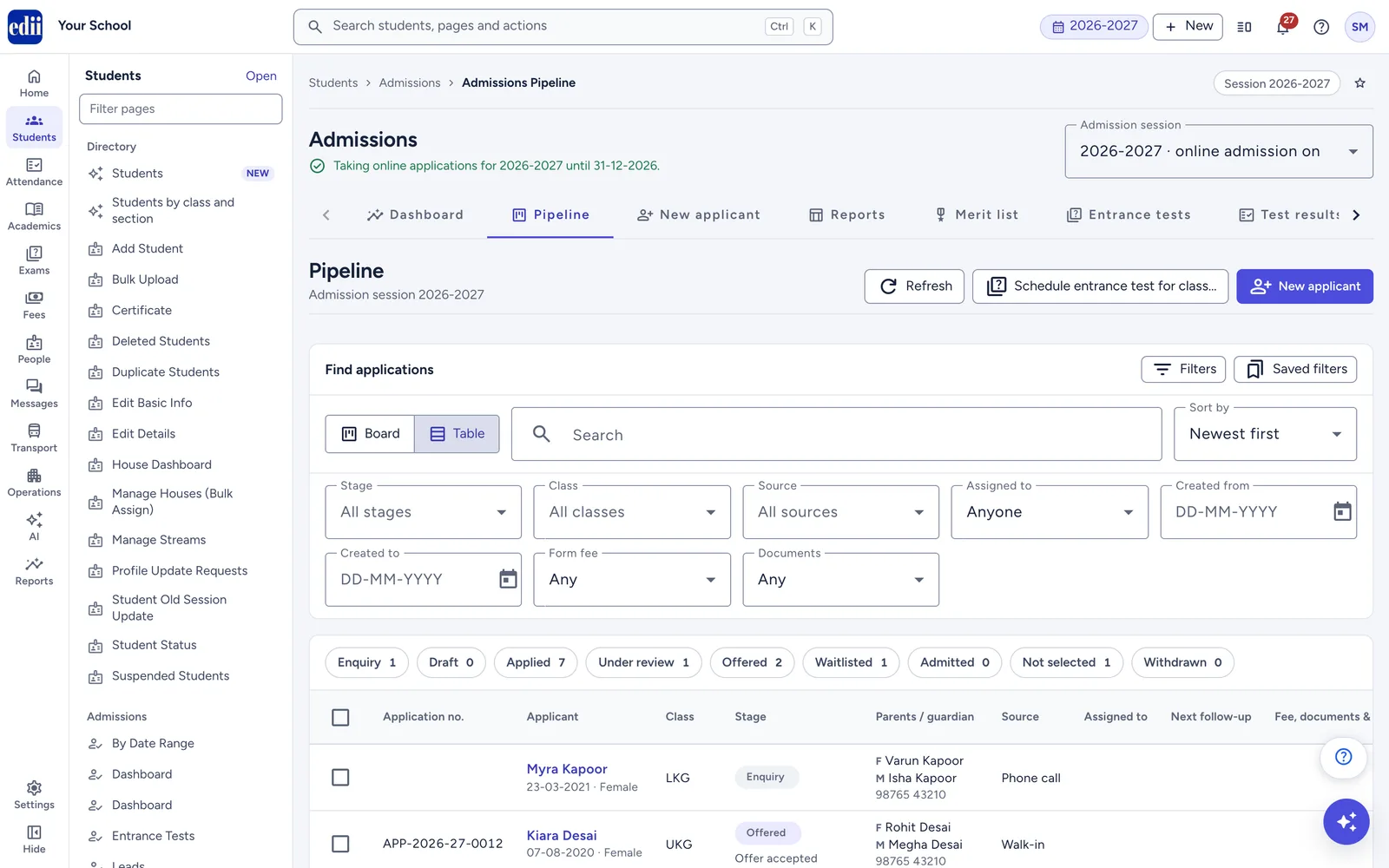Open the Sort by Newest first dropdown
1389x868 pixels.
(x=1265, y=434)
